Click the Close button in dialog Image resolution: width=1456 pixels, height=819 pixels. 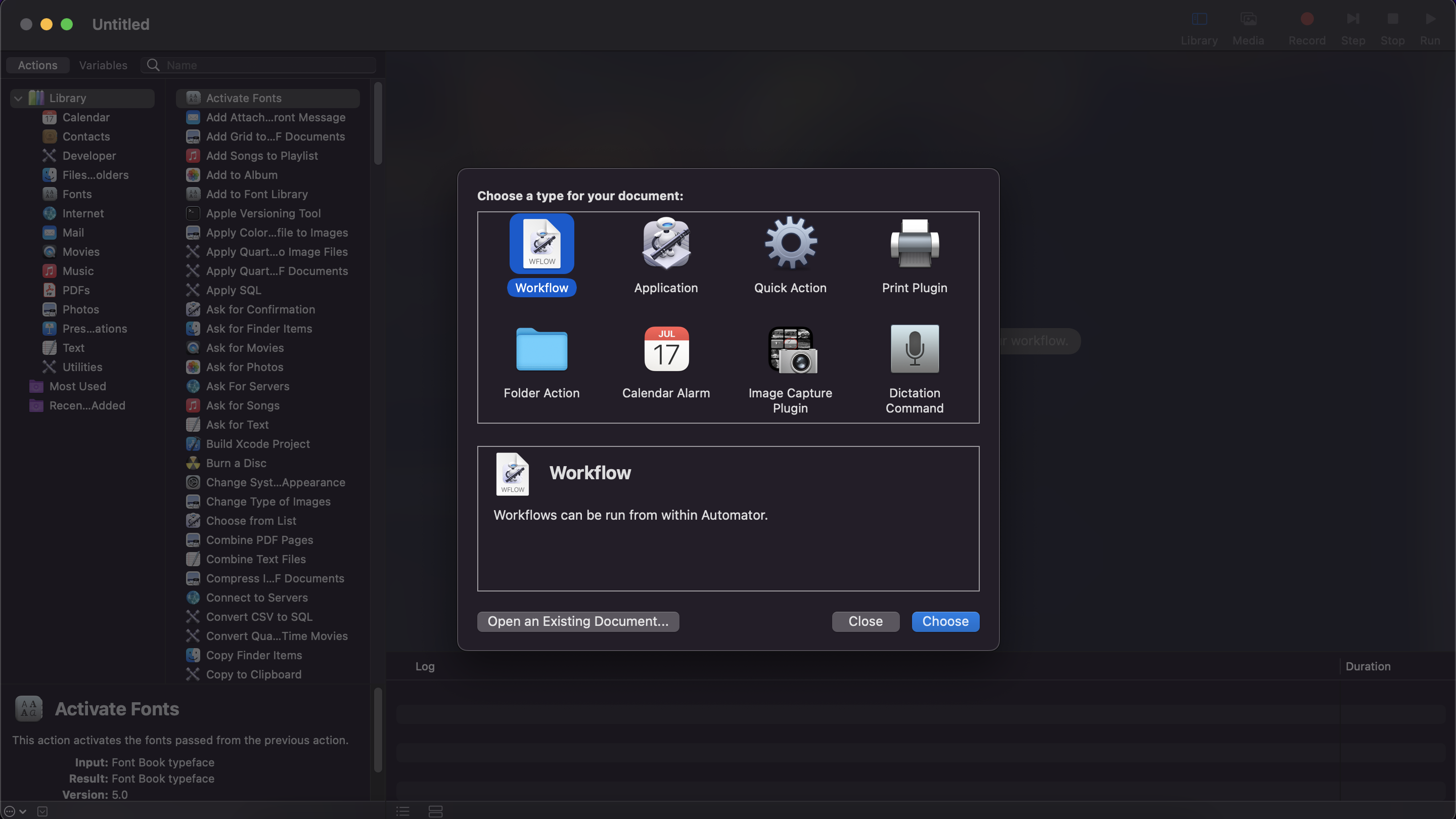[x=866, y=621]
